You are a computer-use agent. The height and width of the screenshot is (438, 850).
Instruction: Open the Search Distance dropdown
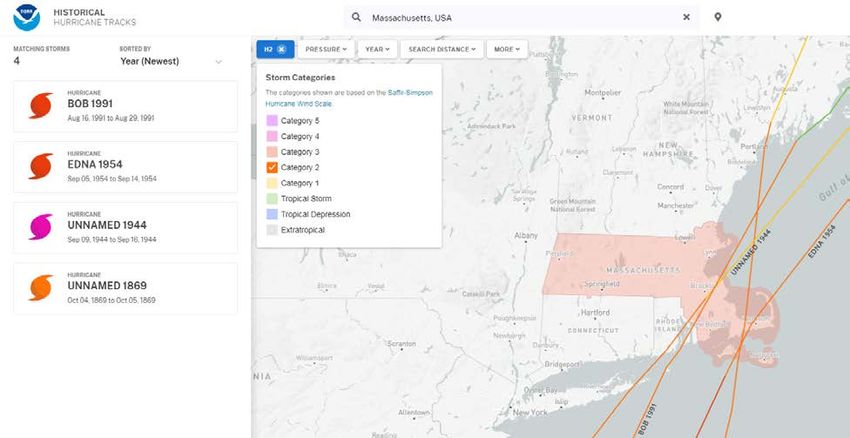[442, 49]
